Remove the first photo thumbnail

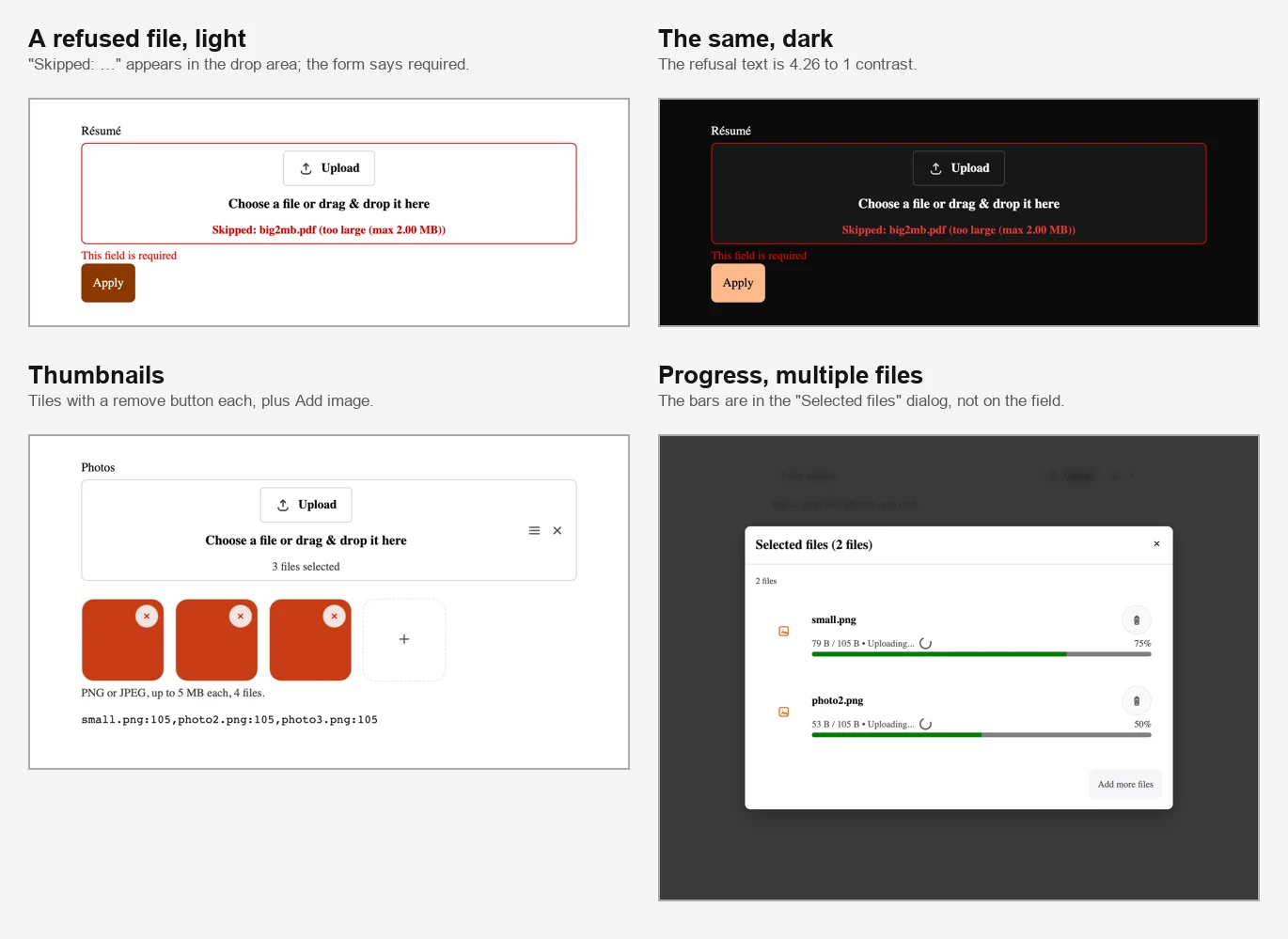147,617
